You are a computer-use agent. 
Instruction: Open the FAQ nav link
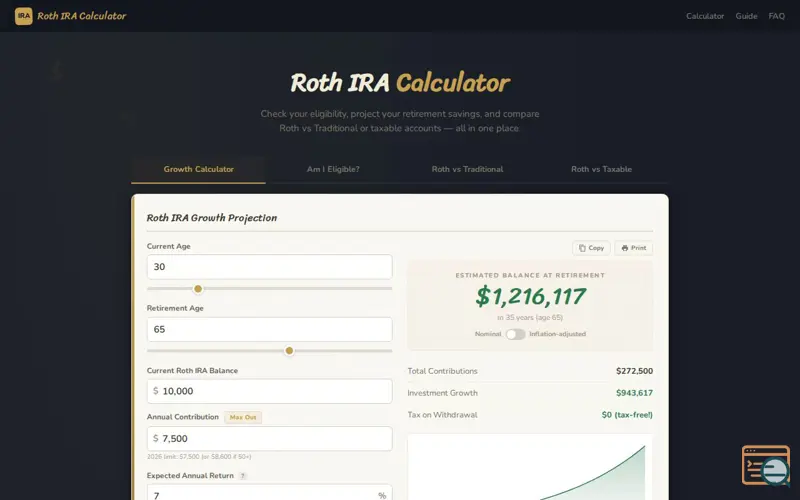coord(777,16)
